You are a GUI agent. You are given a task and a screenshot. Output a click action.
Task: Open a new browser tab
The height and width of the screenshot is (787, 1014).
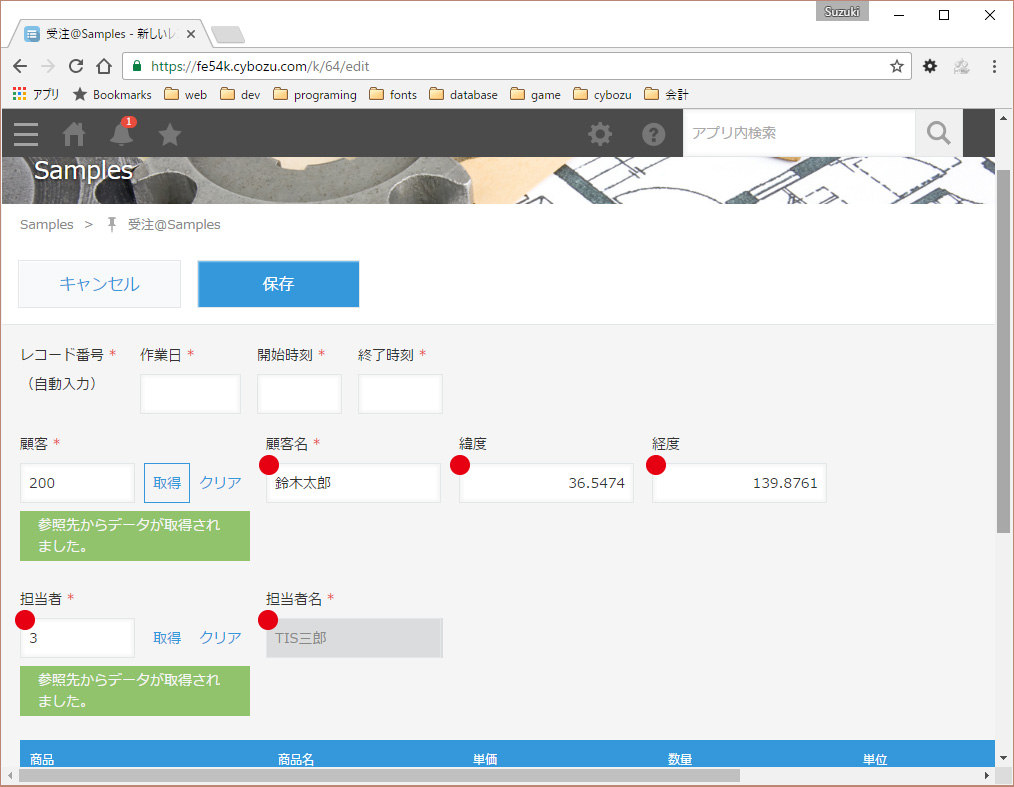point(228,34)
